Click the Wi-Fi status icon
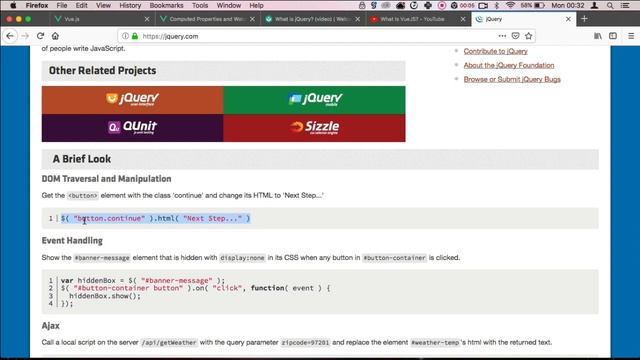The image size is (640, 360). click(510, 5)
